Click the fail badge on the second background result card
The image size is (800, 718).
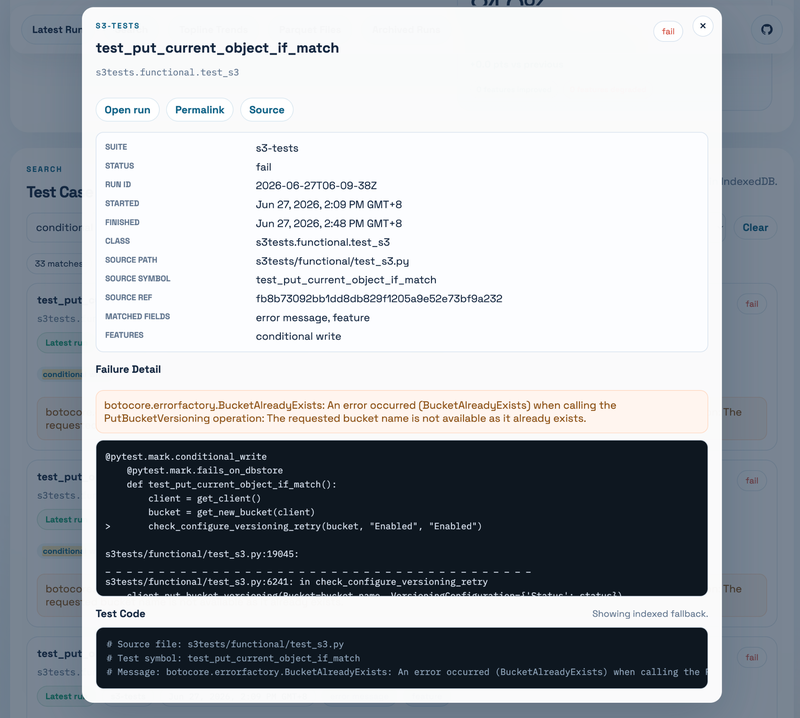coord(752,481)
